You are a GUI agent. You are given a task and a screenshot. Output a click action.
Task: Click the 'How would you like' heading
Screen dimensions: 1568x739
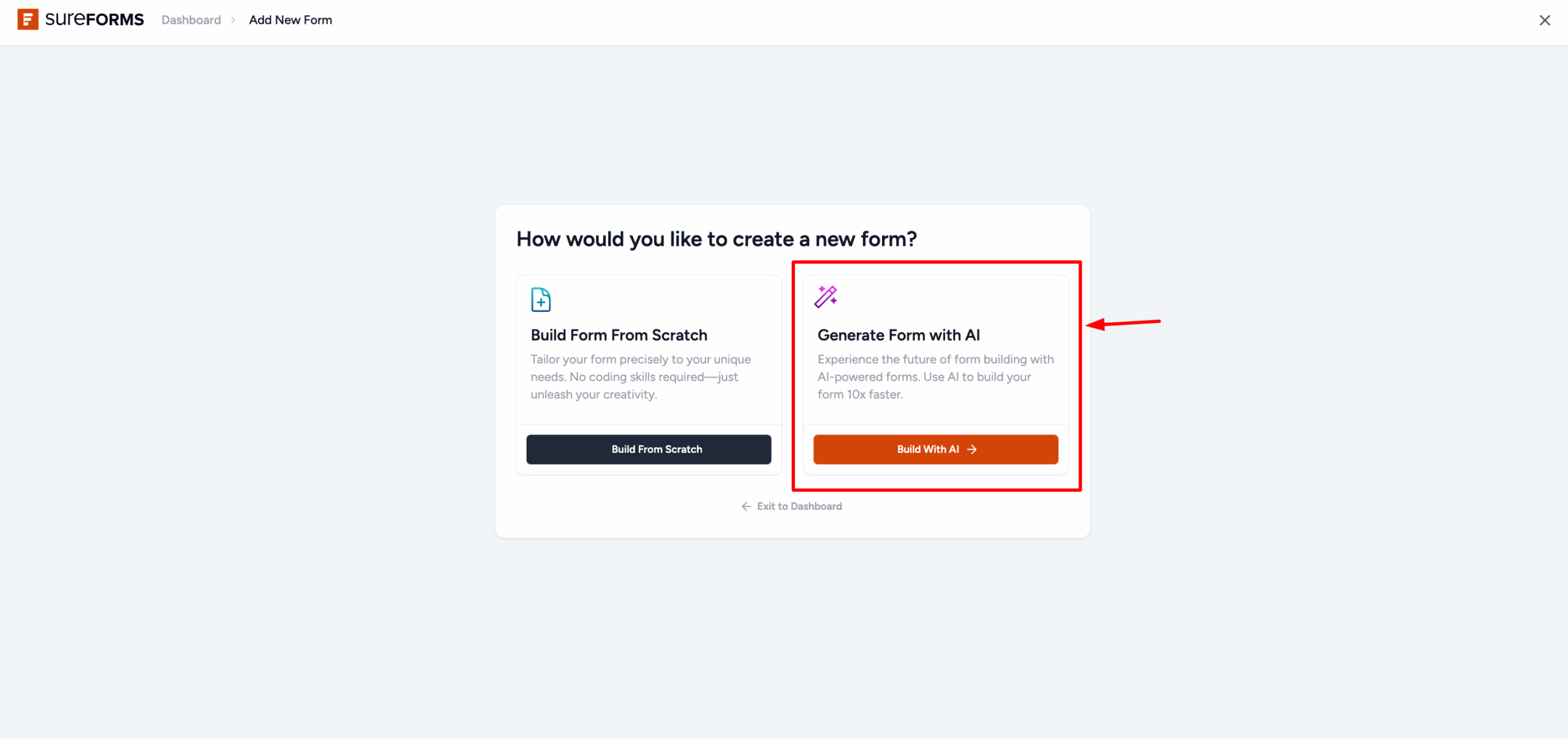pyautogui.click(x=716, y=239)
